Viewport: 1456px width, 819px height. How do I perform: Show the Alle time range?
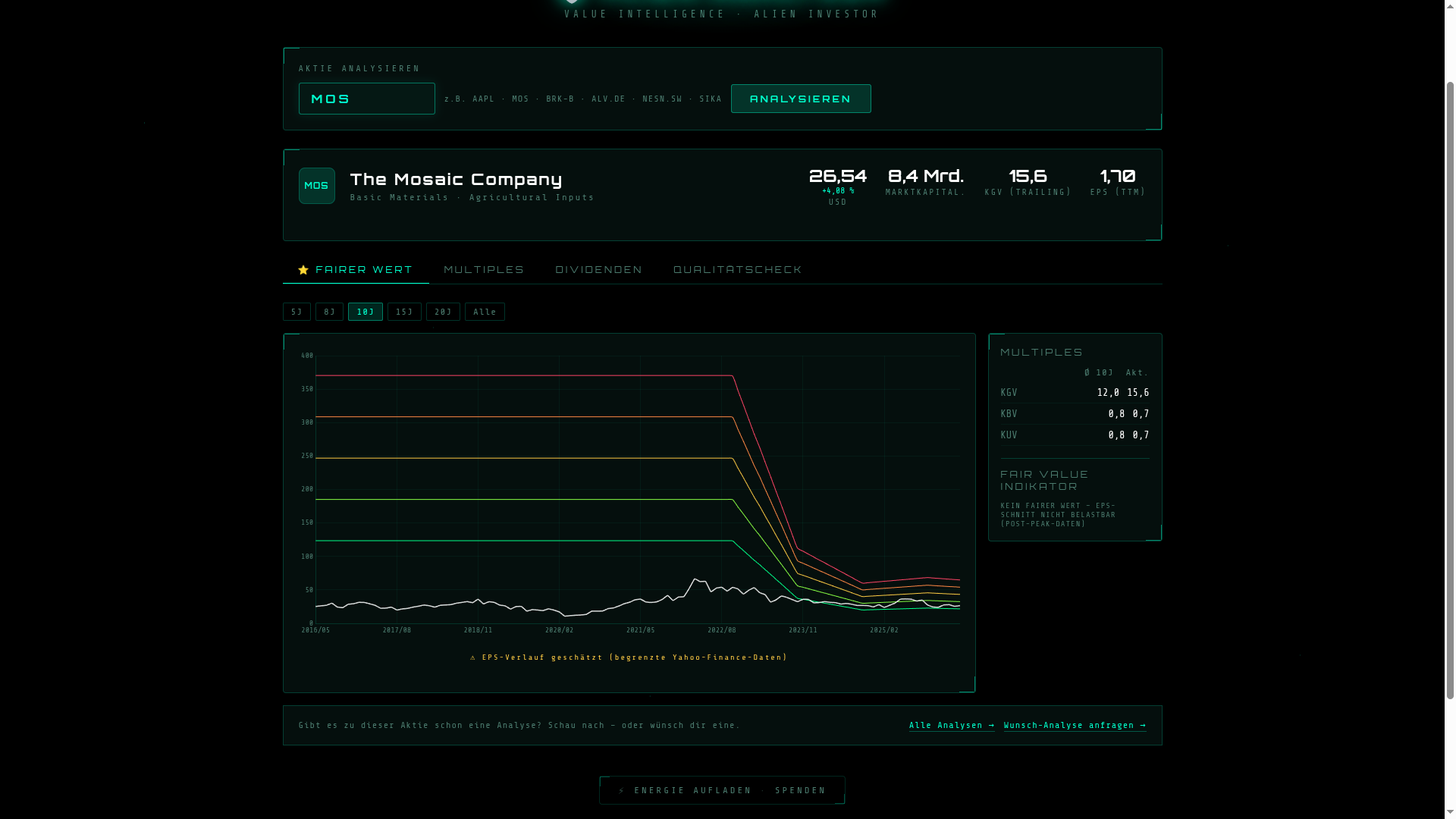point(485,312)
